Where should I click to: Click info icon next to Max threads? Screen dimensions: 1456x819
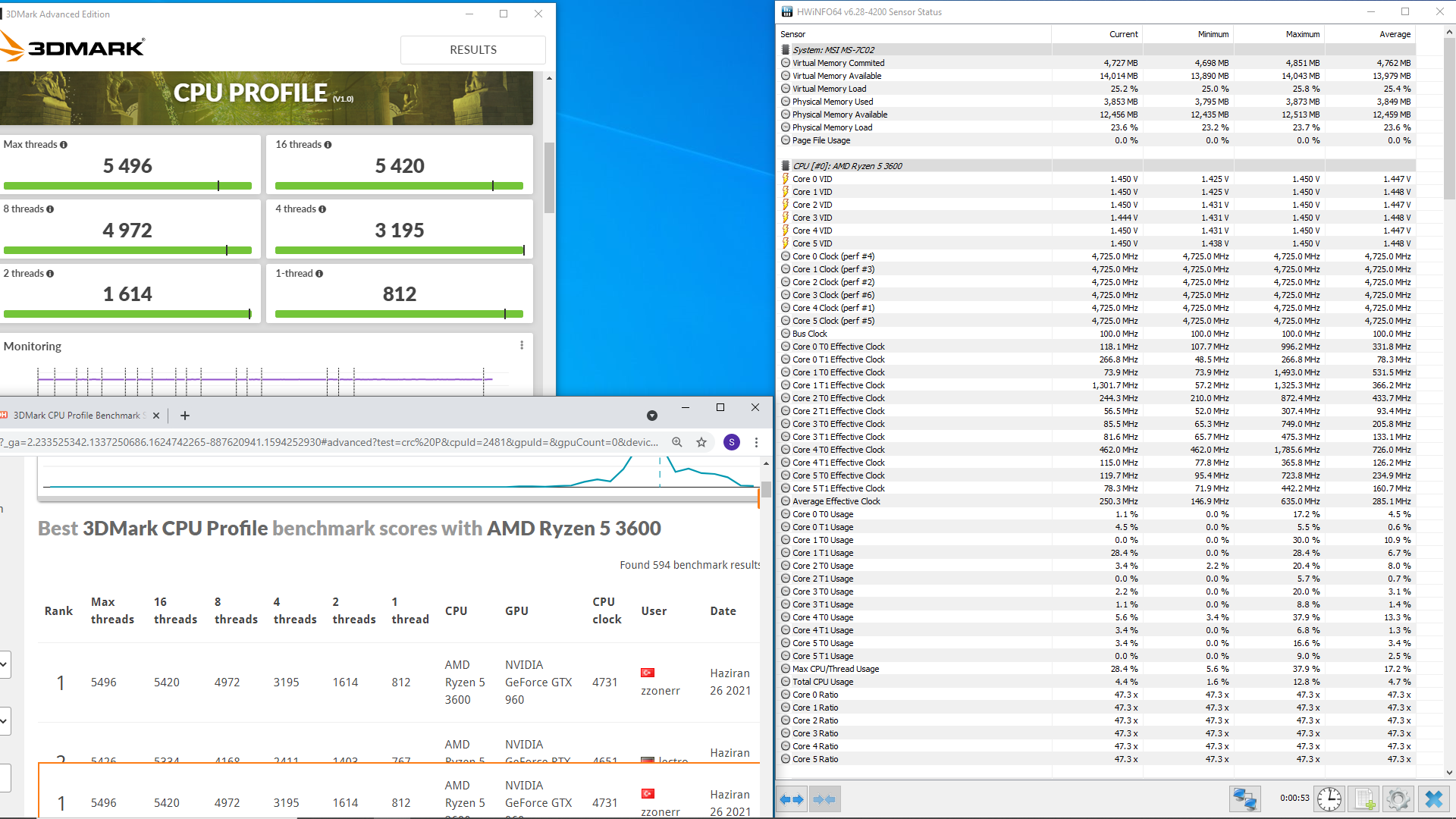(64, 145)
